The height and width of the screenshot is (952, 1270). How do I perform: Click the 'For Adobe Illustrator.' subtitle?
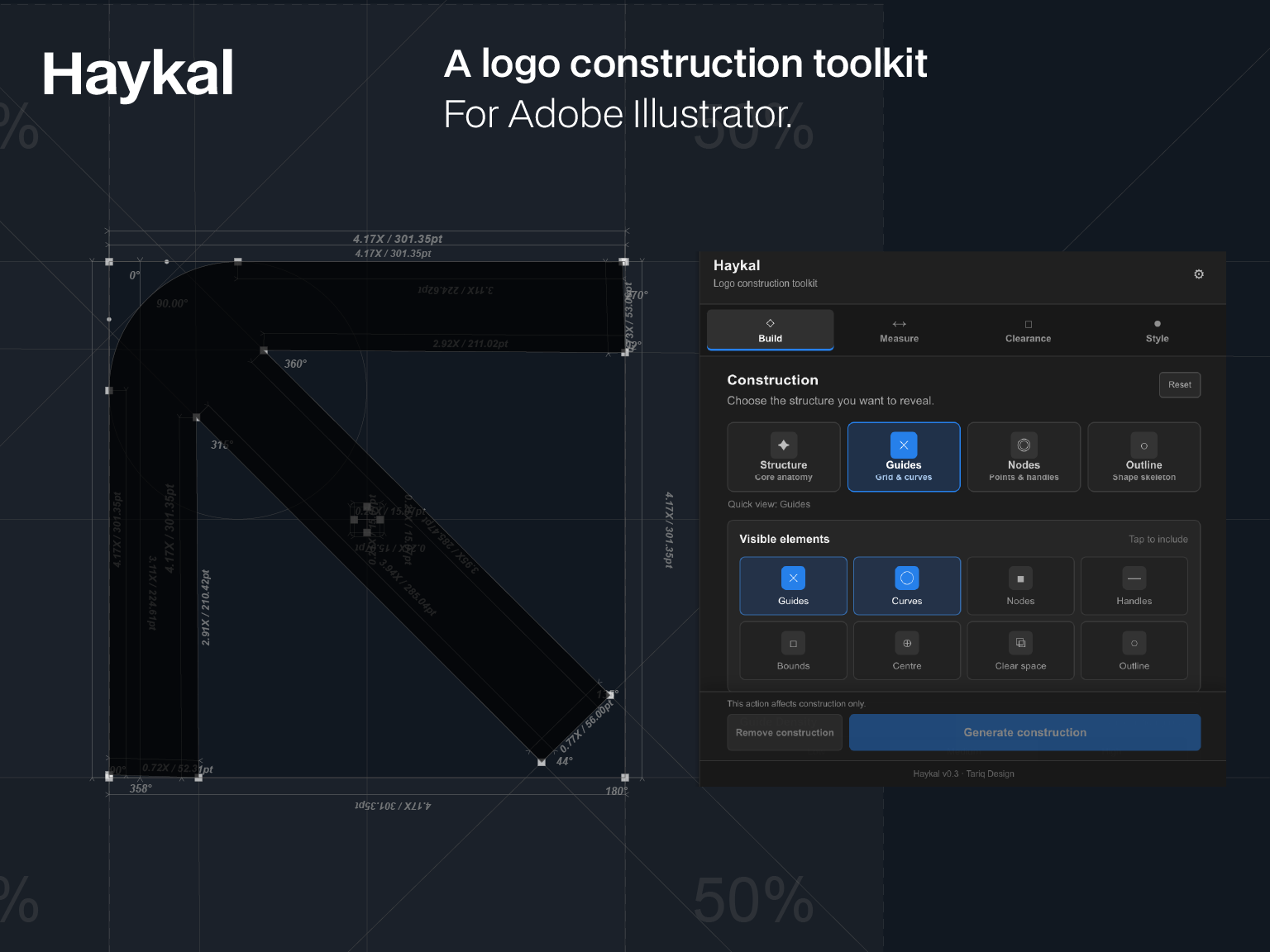618,114
